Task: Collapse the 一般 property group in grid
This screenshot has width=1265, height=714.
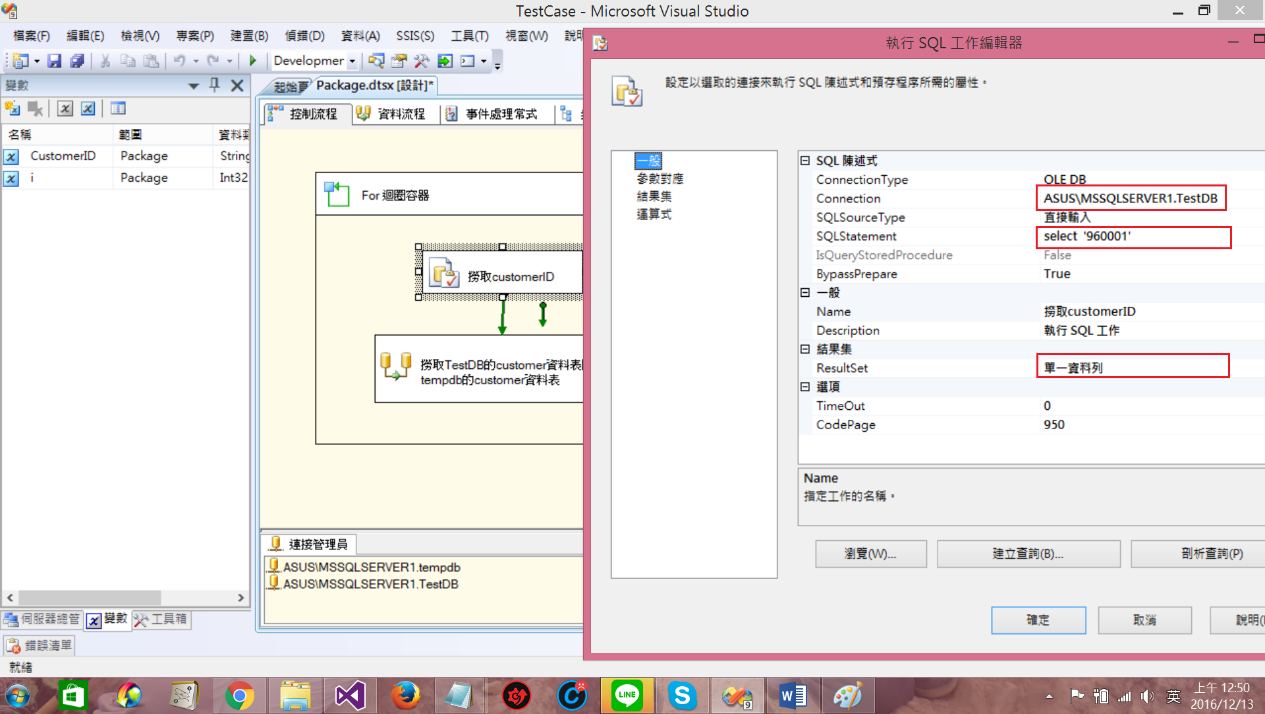Action: point(806,293)
